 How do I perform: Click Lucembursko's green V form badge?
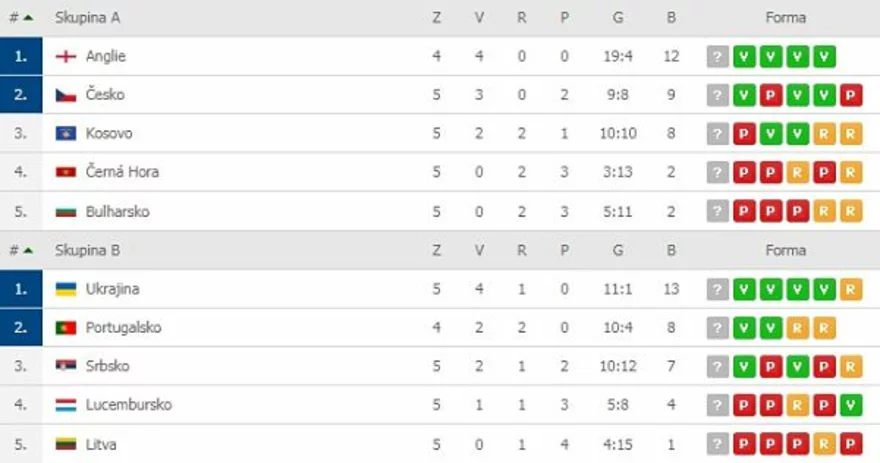[851, 406]
